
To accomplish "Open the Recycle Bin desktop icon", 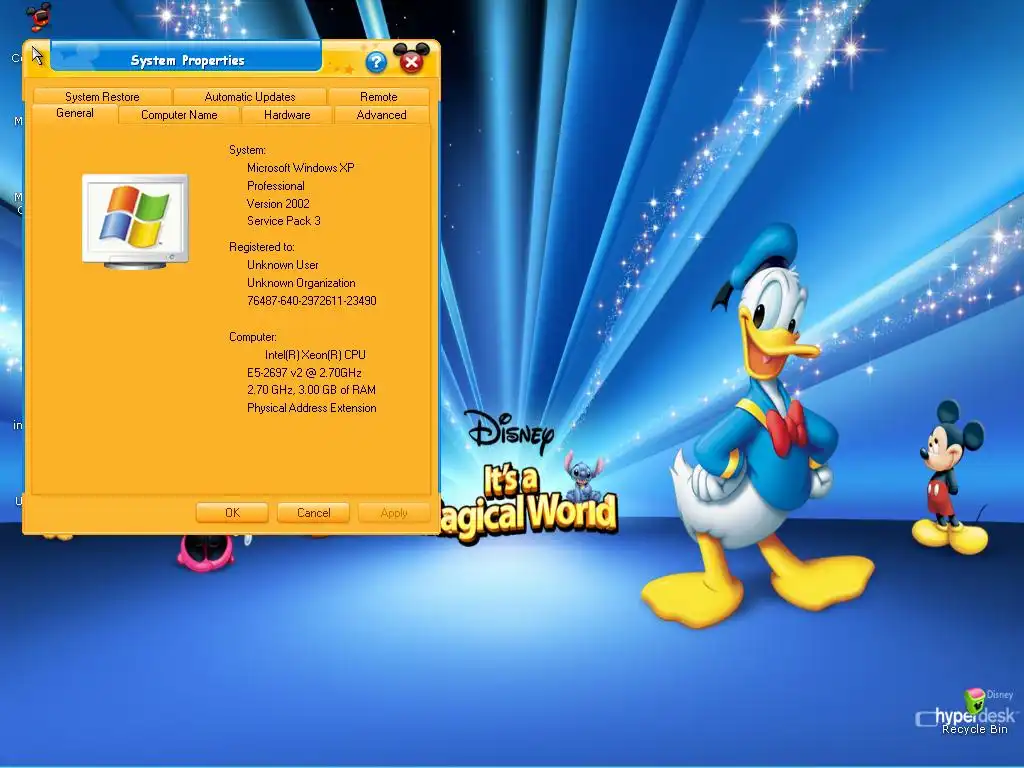I will tap(974, 712).
